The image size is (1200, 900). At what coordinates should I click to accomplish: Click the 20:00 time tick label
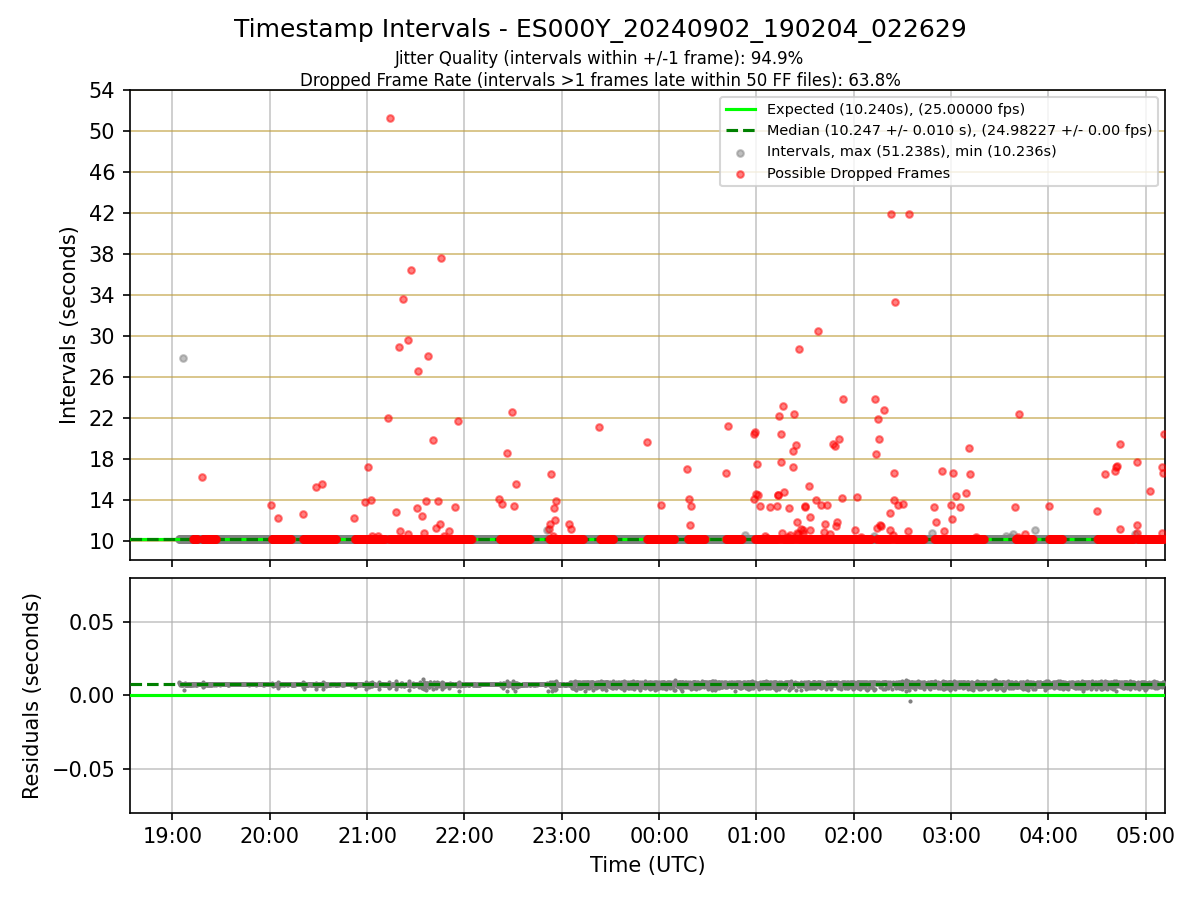269,834
